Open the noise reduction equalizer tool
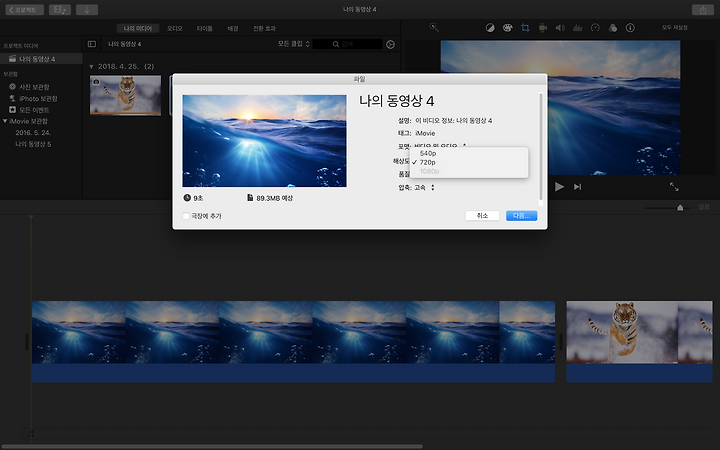Screen dimensions: 720x450 (x=578, y=28)
